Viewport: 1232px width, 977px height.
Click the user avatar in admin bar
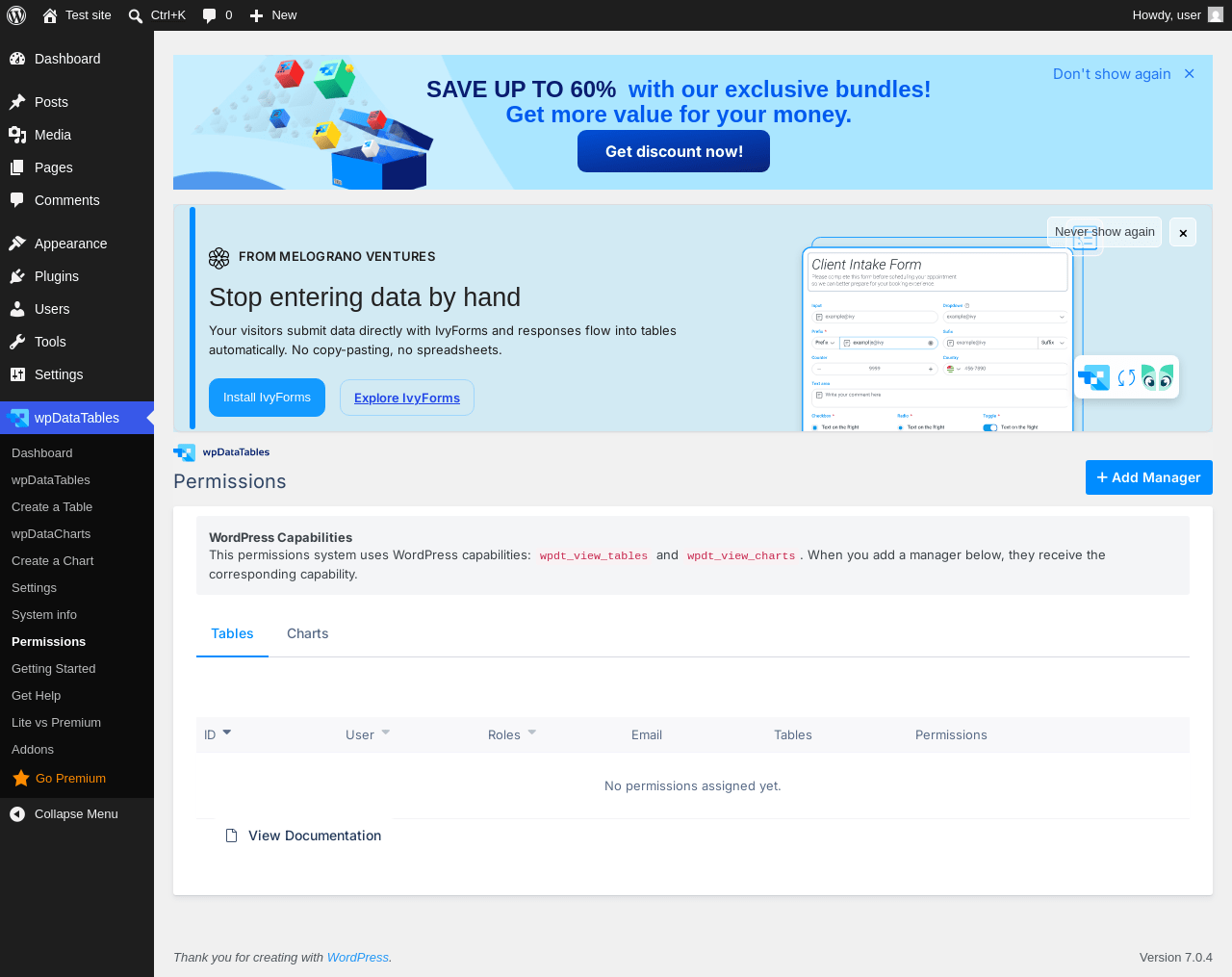1216,15
